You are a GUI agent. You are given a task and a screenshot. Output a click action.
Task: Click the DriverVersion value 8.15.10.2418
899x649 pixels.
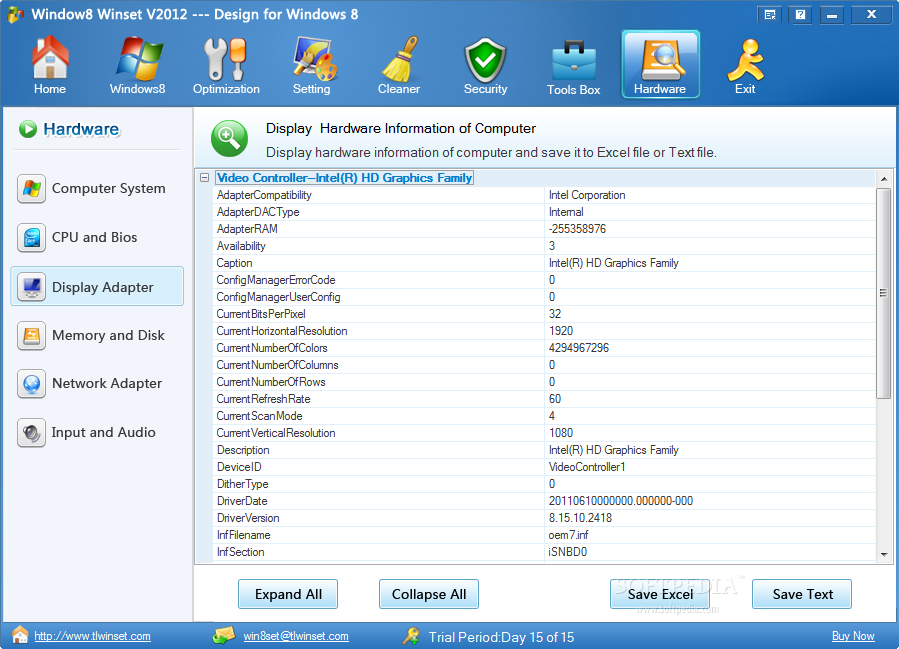coord(580,518)
